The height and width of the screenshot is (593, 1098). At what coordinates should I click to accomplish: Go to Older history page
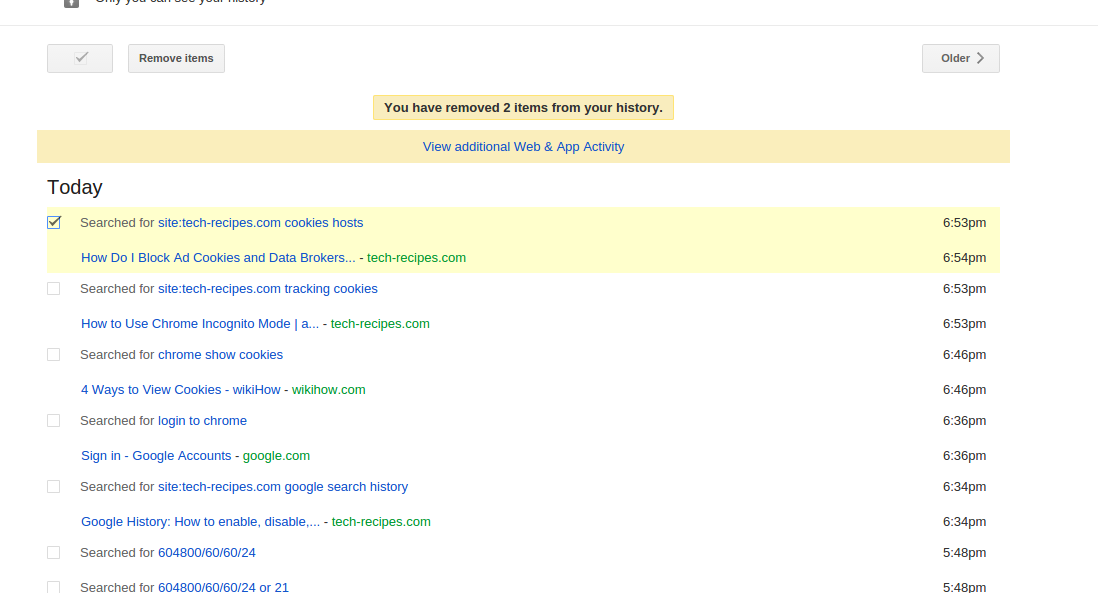pos(960,58)
